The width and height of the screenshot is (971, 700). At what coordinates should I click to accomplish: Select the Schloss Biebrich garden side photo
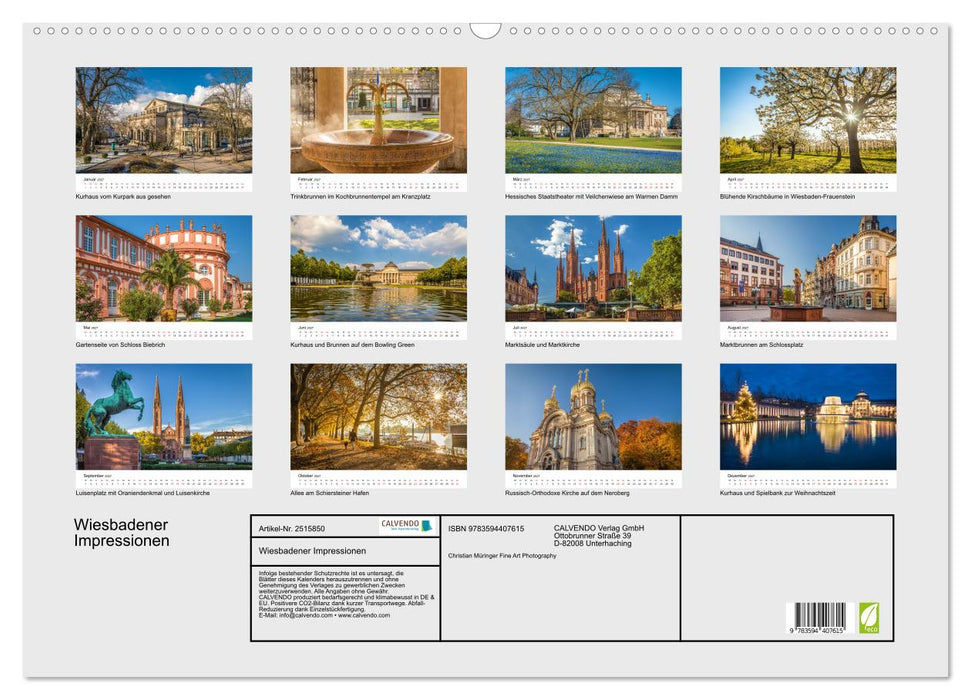coord(163,268)
